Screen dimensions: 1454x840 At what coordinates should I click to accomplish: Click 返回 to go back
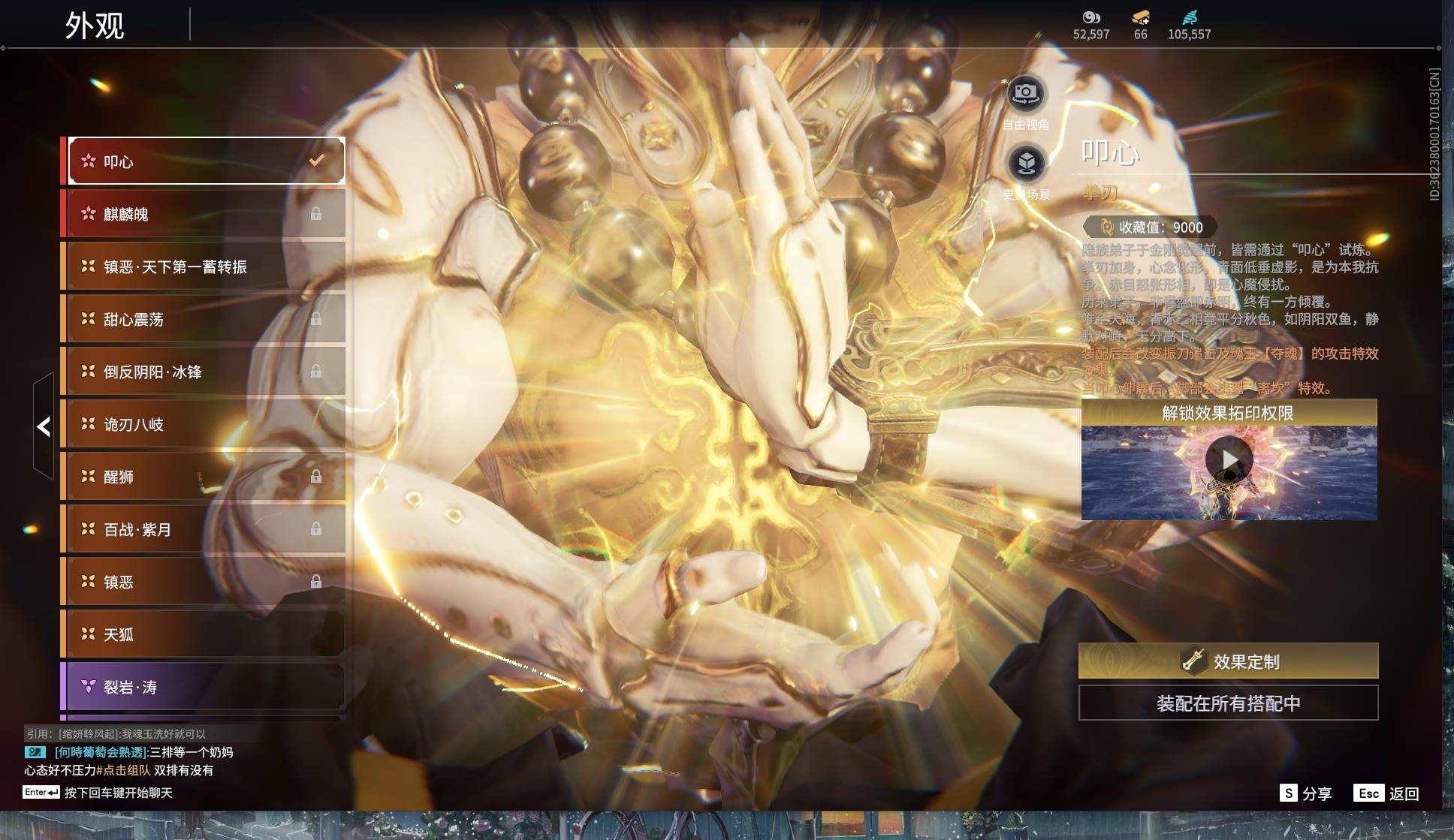[1404, 793]
